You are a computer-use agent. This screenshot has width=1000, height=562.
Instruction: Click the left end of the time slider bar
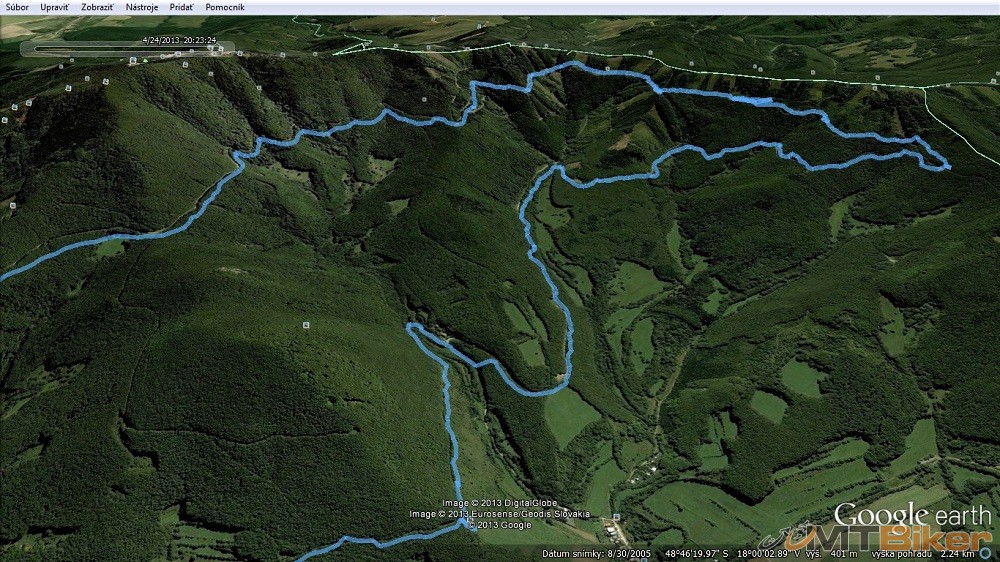point(37,48)
